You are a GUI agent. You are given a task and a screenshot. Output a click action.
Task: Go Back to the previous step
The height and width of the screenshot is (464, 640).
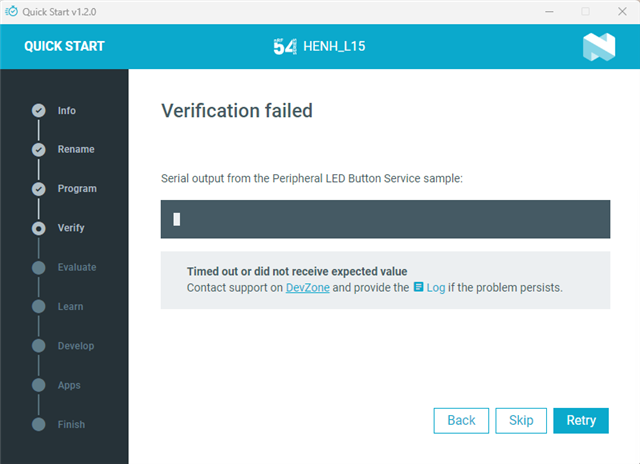point(461,420)
